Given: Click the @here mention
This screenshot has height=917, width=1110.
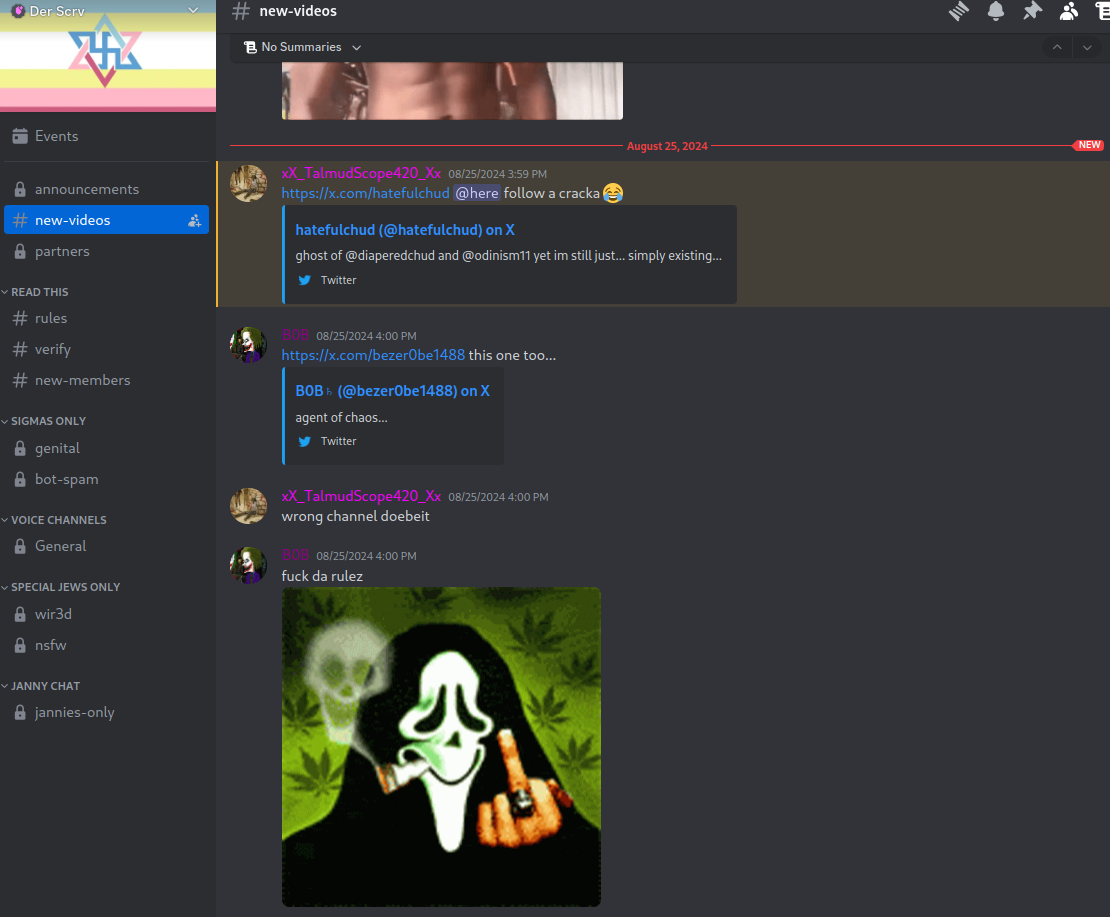Looking at the screenshot, I should pos(476,193).
